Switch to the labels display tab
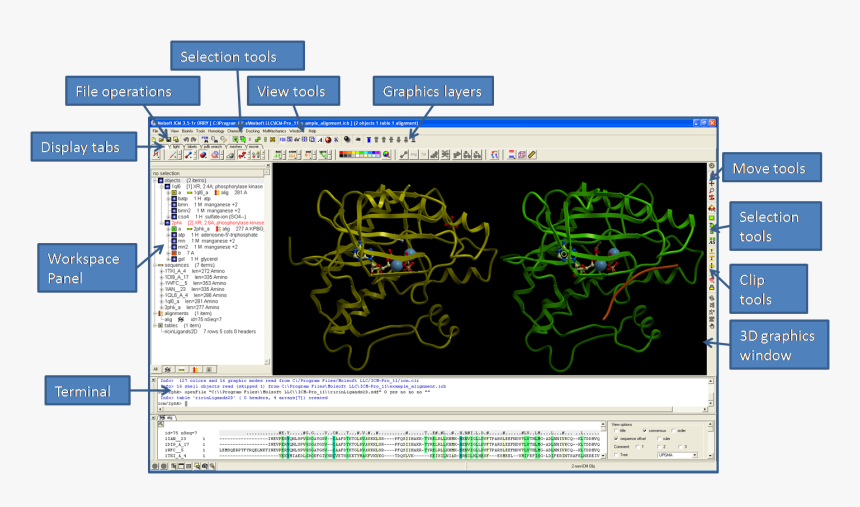Screen dimensions: 860x507 pyautogui.click(x=190, y=146)
